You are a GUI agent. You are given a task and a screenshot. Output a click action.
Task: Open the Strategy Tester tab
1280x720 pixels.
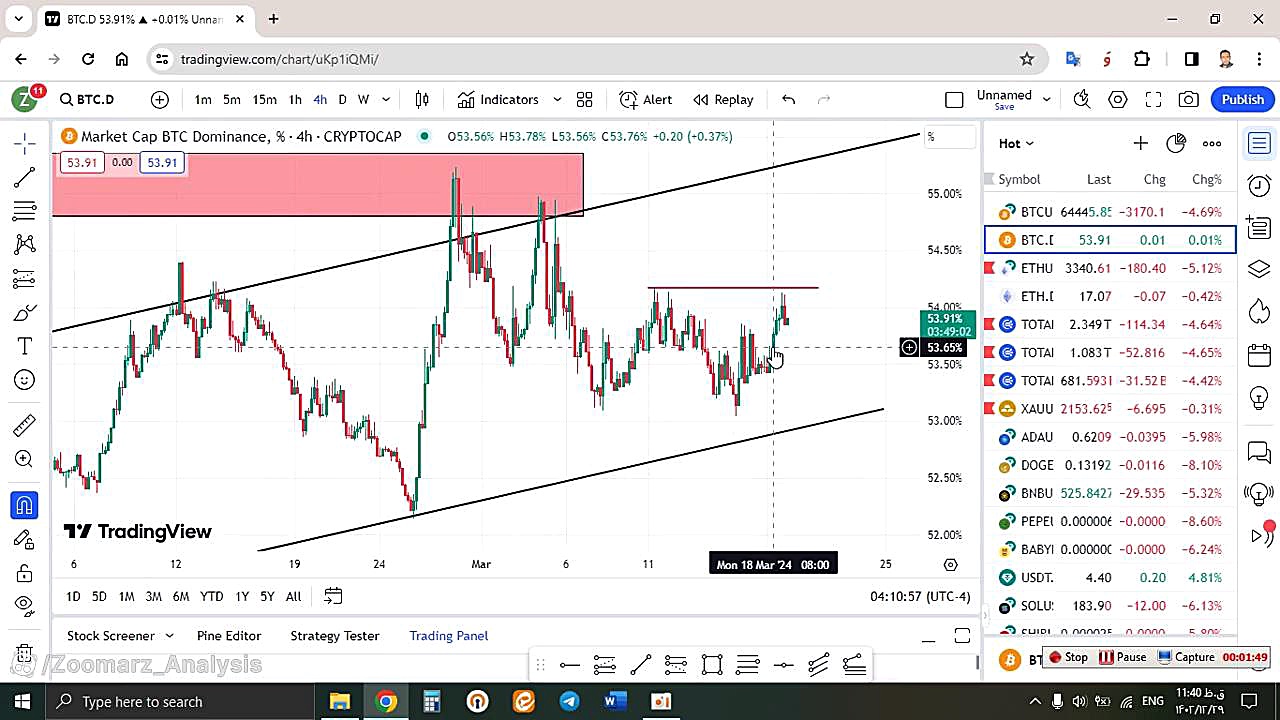pos(335,636)
